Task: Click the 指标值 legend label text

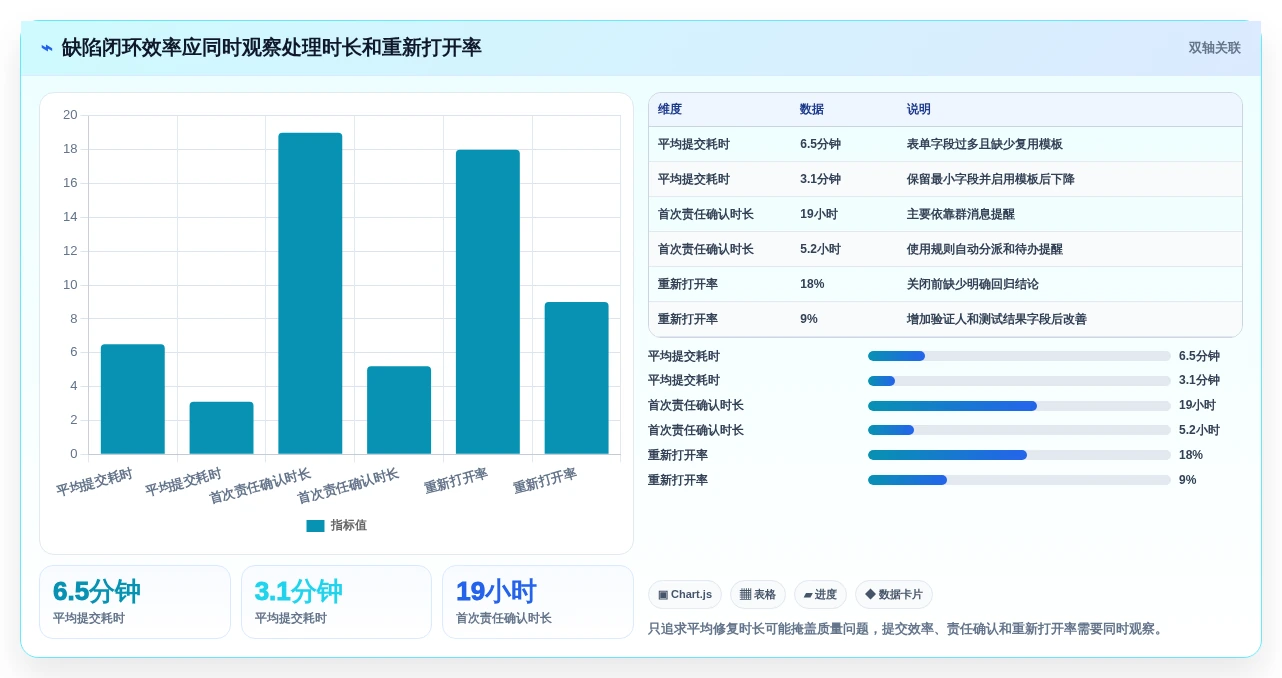Action: pyautogui.click(x=349, y=525)
